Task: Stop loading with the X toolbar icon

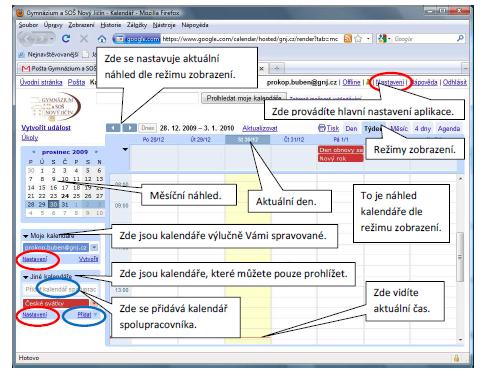Action: 84,39
